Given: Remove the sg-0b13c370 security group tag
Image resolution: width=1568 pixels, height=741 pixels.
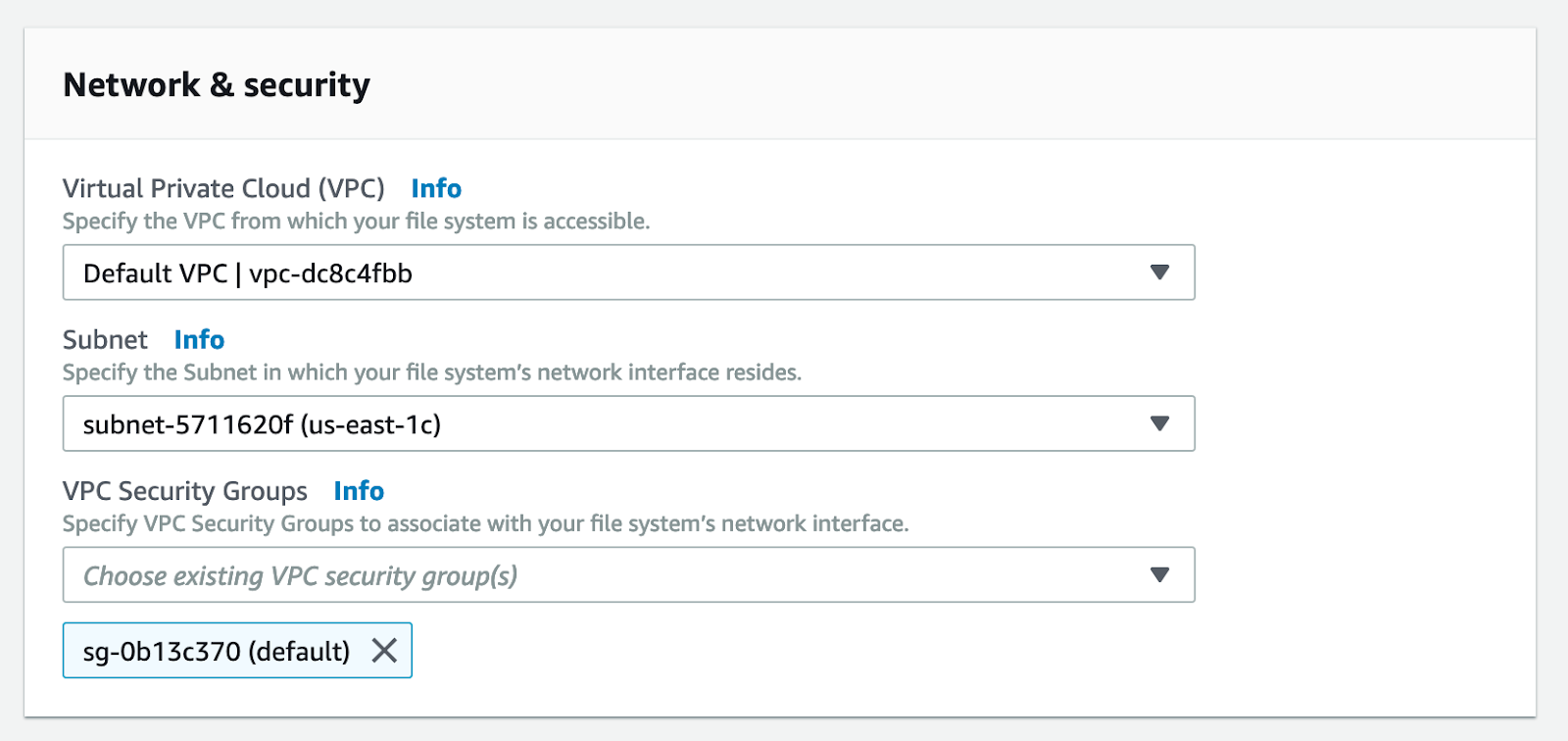Looking at the screenshot, I should click(384, 650).
